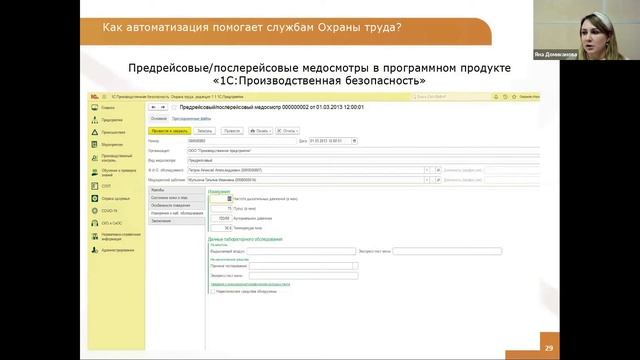
Task: Open the Происшествия triangle icon
Action: pos(95,132)
